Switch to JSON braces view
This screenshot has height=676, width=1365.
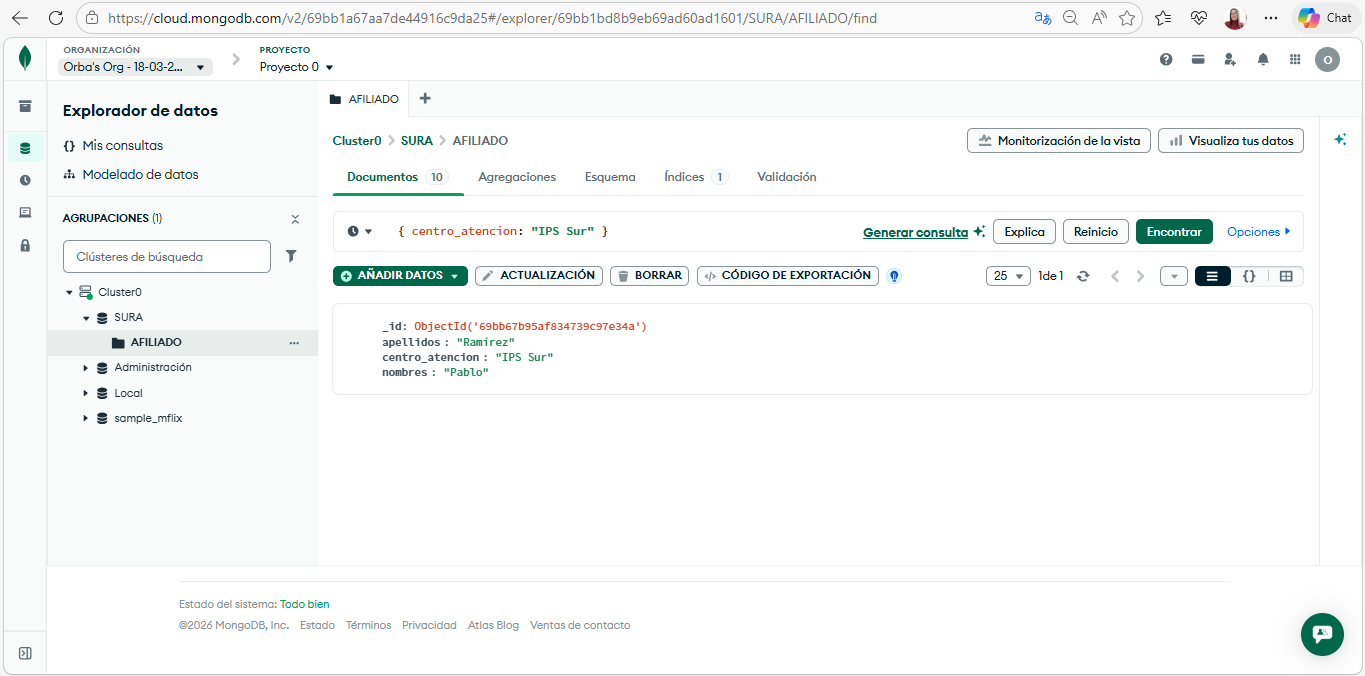click(x=1249, y=276)
